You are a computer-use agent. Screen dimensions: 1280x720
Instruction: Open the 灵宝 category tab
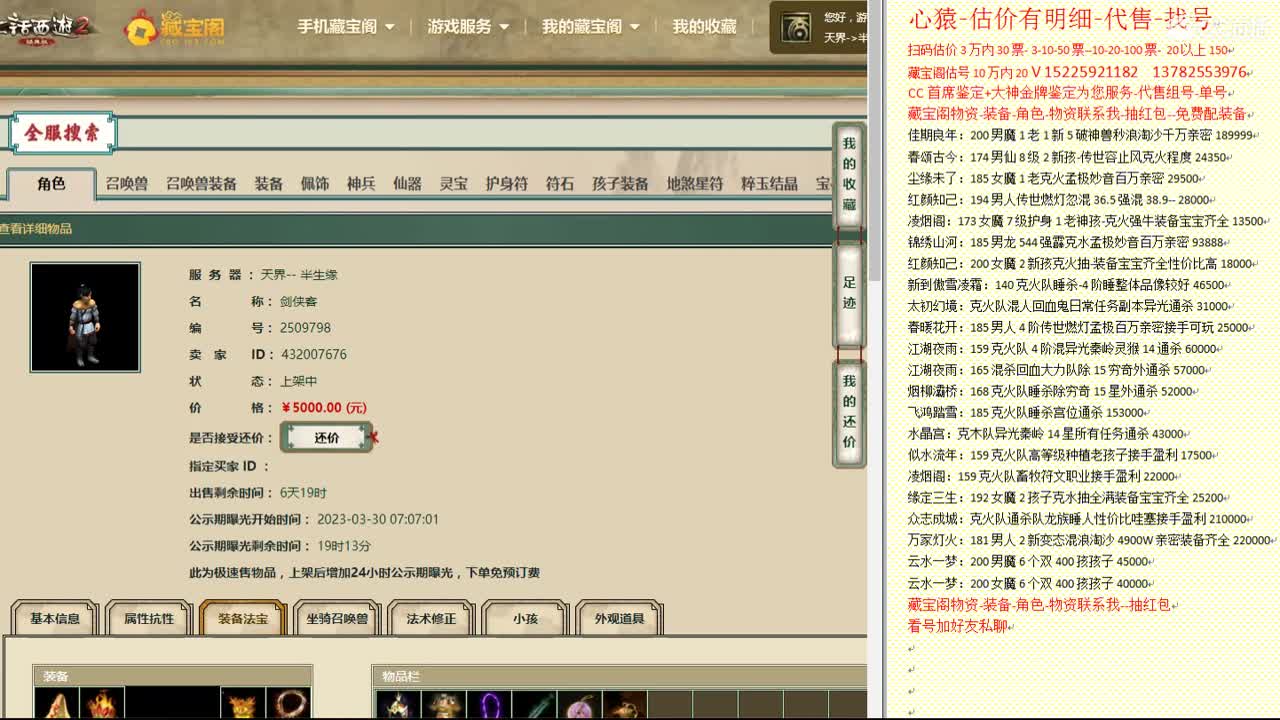tap(454, 184)
